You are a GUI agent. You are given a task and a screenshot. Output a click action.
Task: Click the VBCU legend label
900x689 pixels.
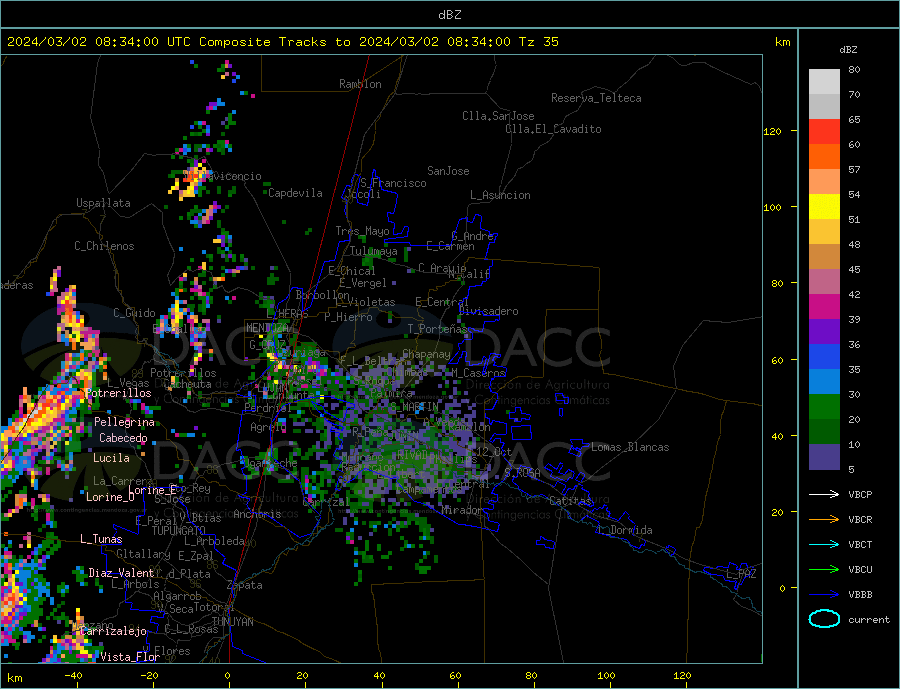pos(860,569)
